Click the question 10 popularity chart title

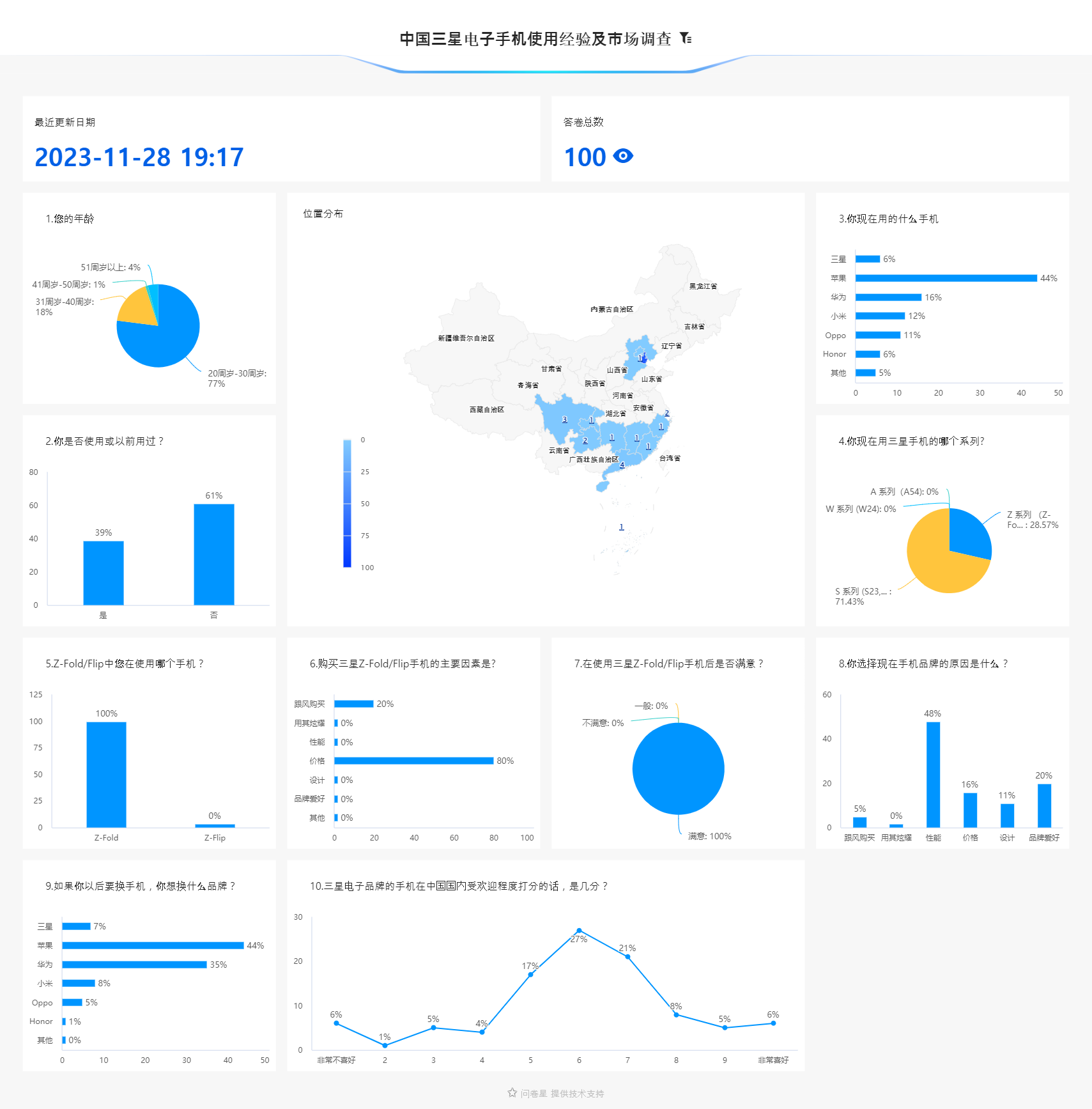pos(459,886)
